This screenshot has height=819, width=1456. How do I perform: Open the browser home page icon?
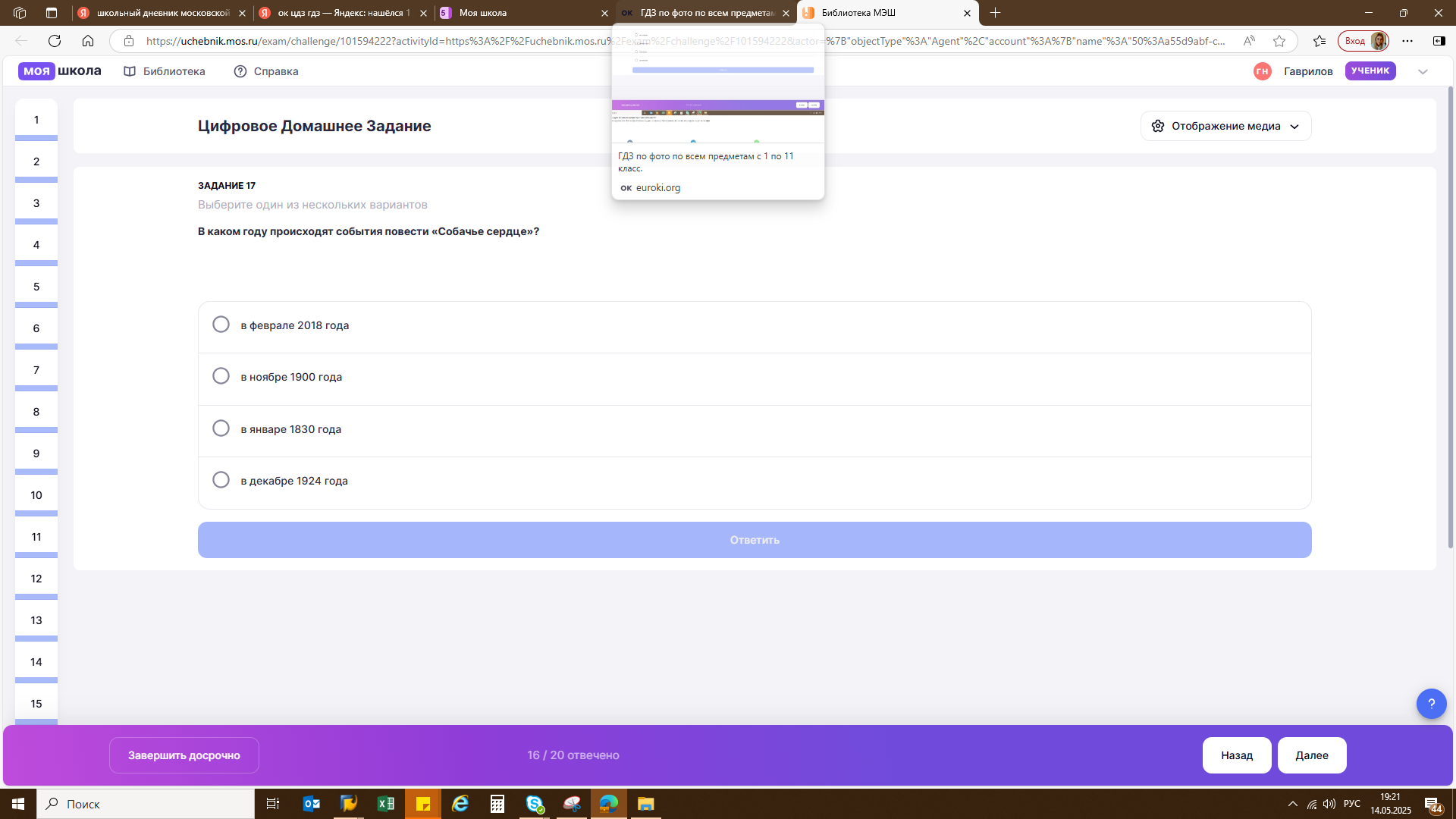pyautogui.click(x=88, y=41)
